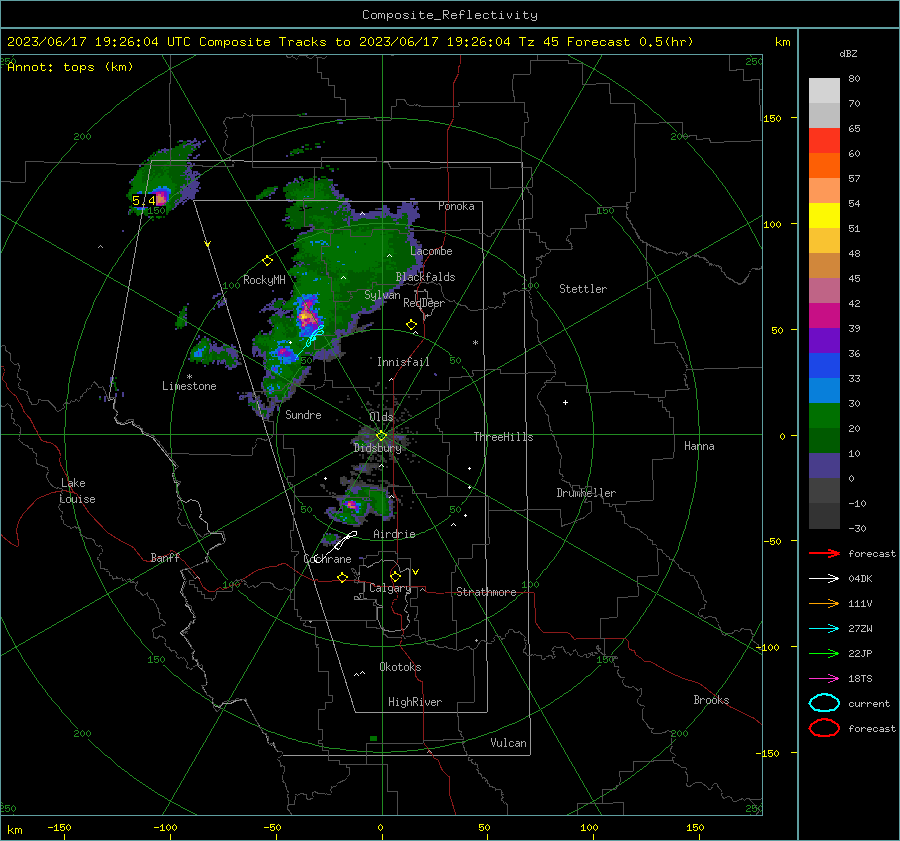Select the Lake Louise label
900x841 pixels.
click(x=77, y=491)
